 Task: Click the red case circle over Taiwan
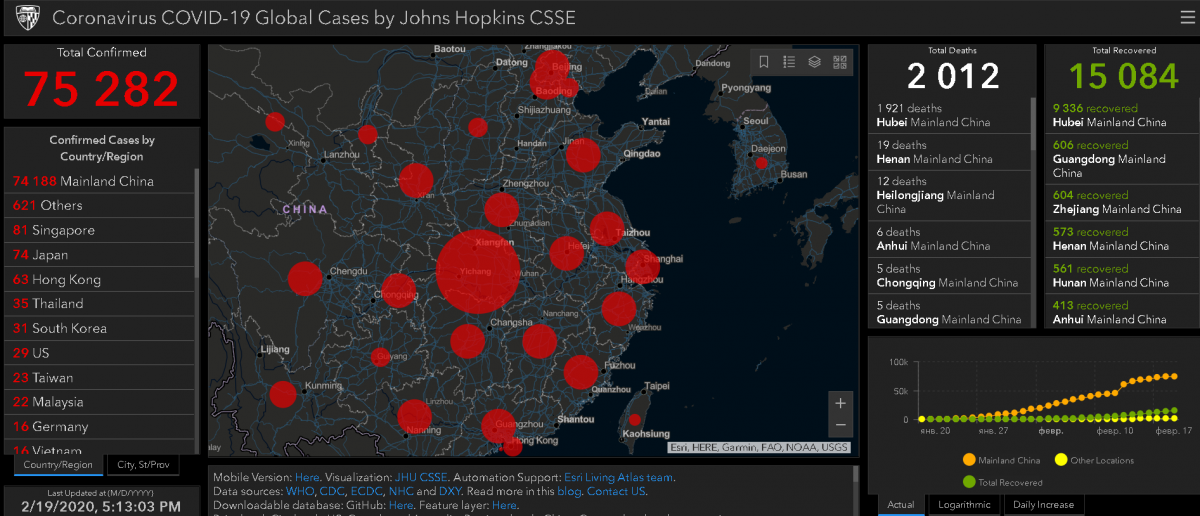(634, 419)
